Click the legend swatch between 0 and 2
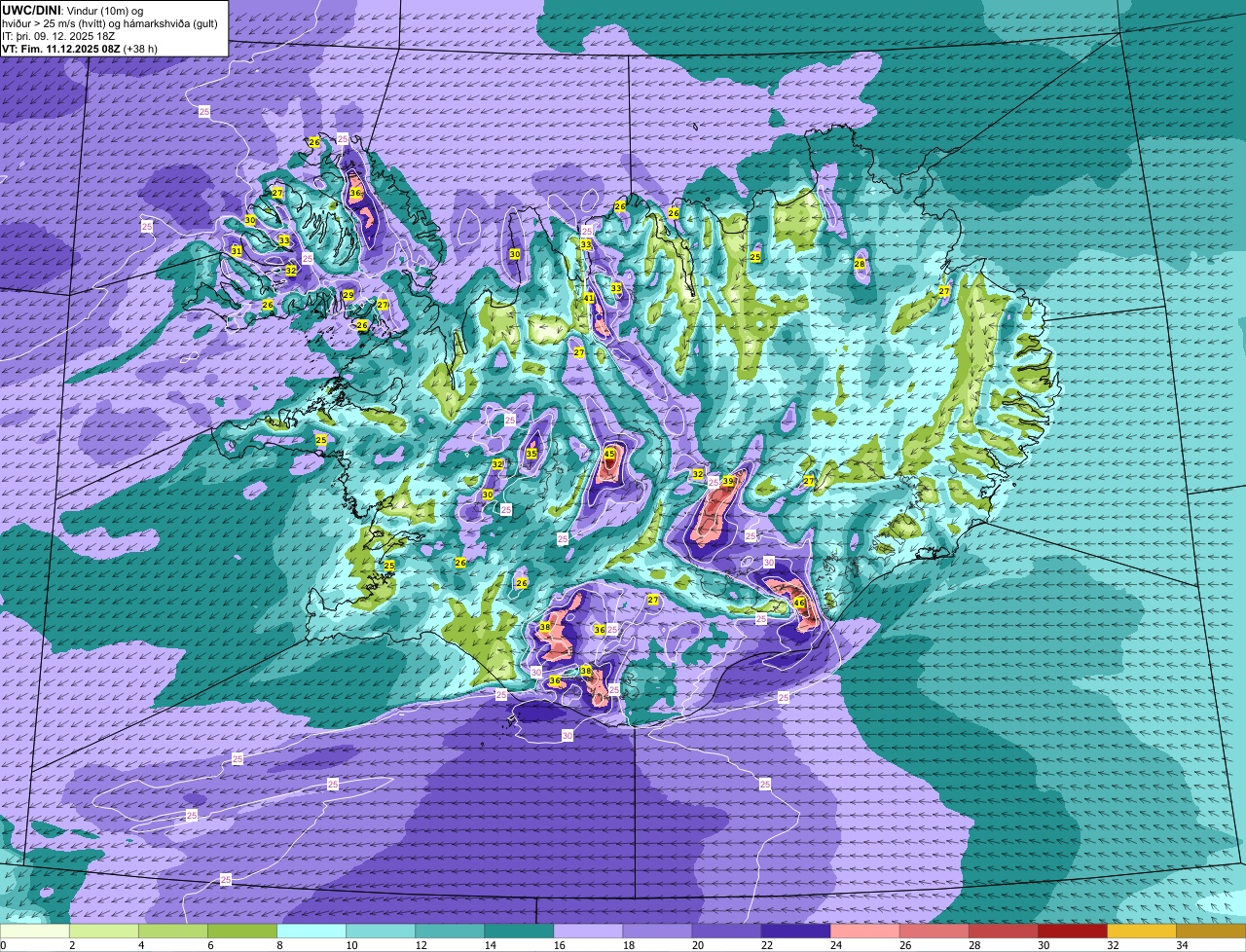 35,932
